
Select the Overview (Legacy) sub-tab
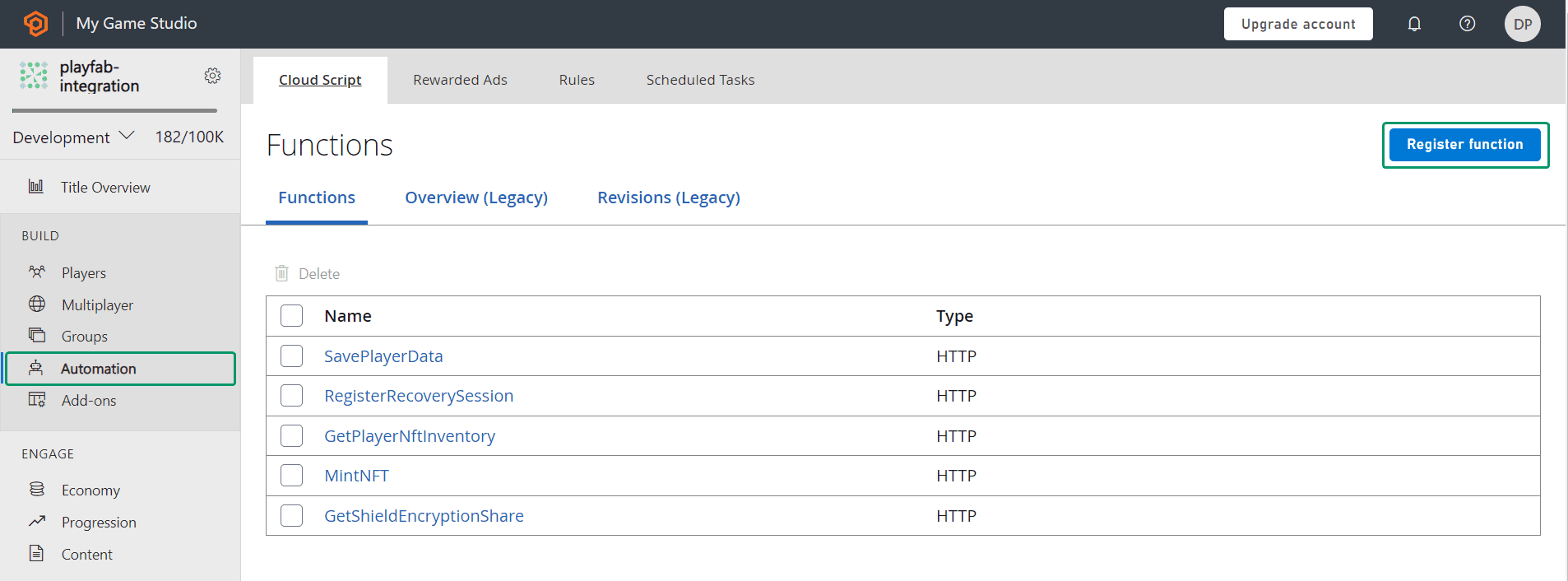tap(476, 198)
